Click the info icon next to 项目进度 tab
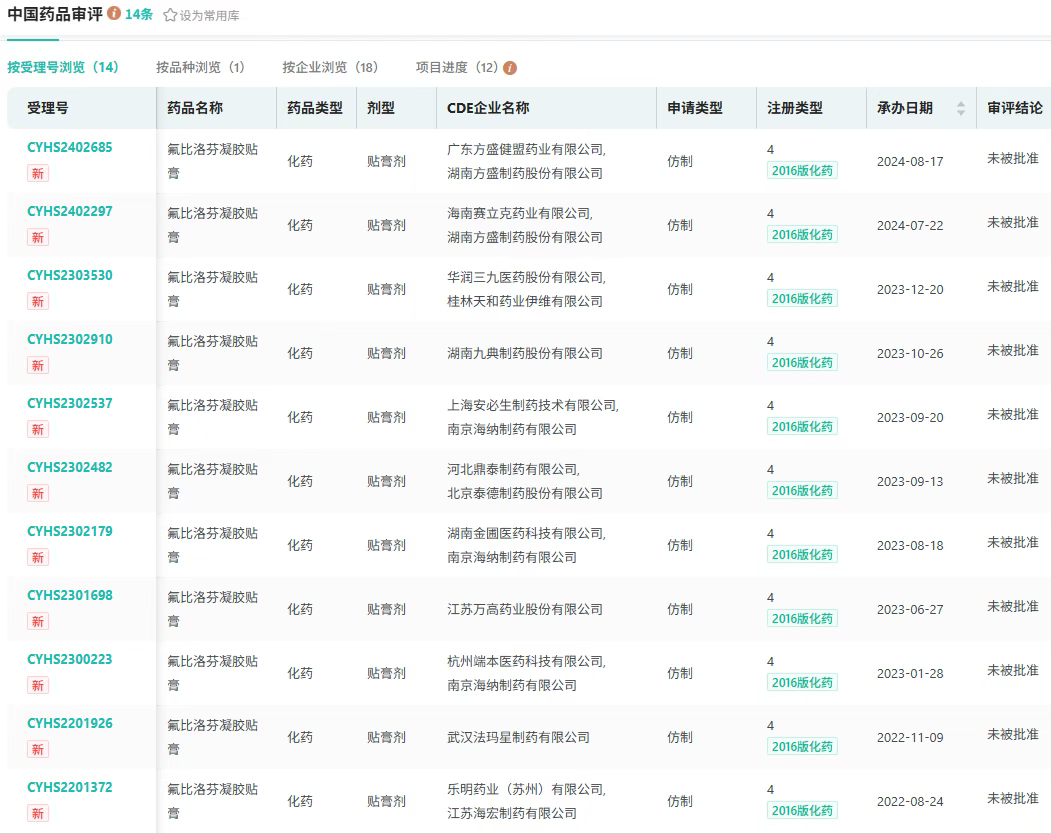Viewport: 1051px width, 833px height. (510, 68)
